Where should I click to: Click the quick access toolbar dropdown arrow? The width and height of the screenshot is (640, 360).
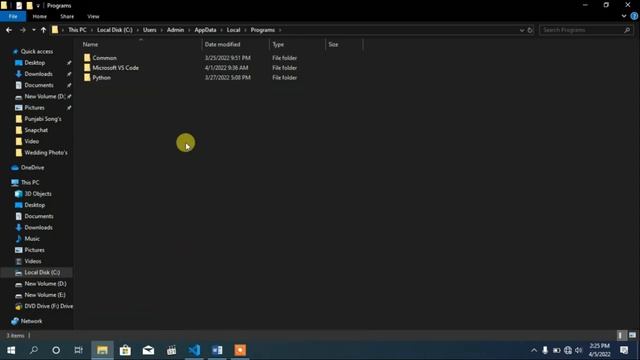click(x=38, y=6)
